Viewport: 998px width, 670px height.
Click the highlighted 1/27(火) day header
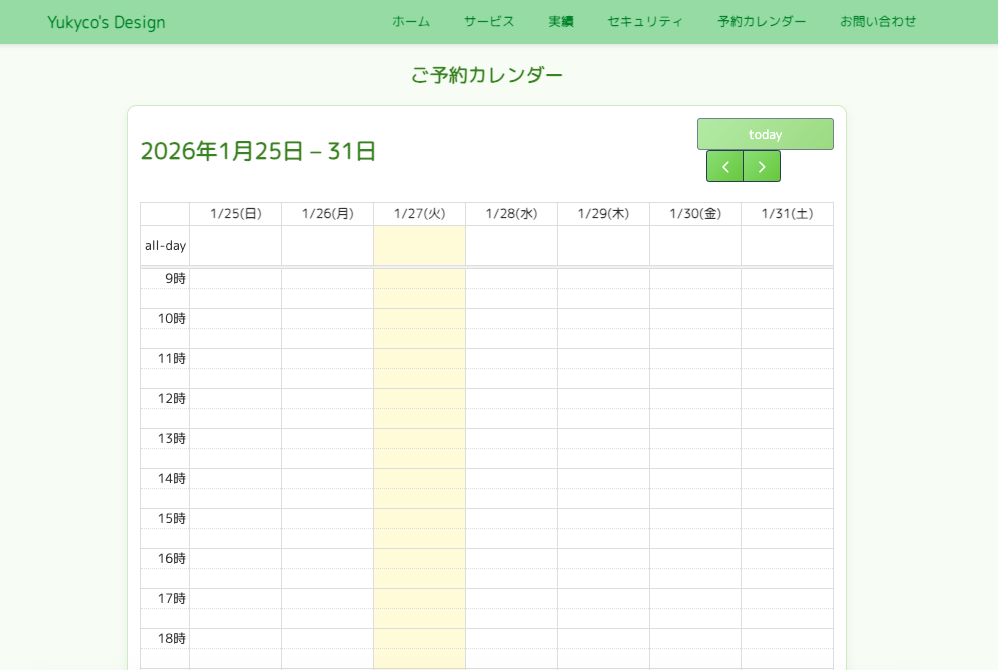419,213
